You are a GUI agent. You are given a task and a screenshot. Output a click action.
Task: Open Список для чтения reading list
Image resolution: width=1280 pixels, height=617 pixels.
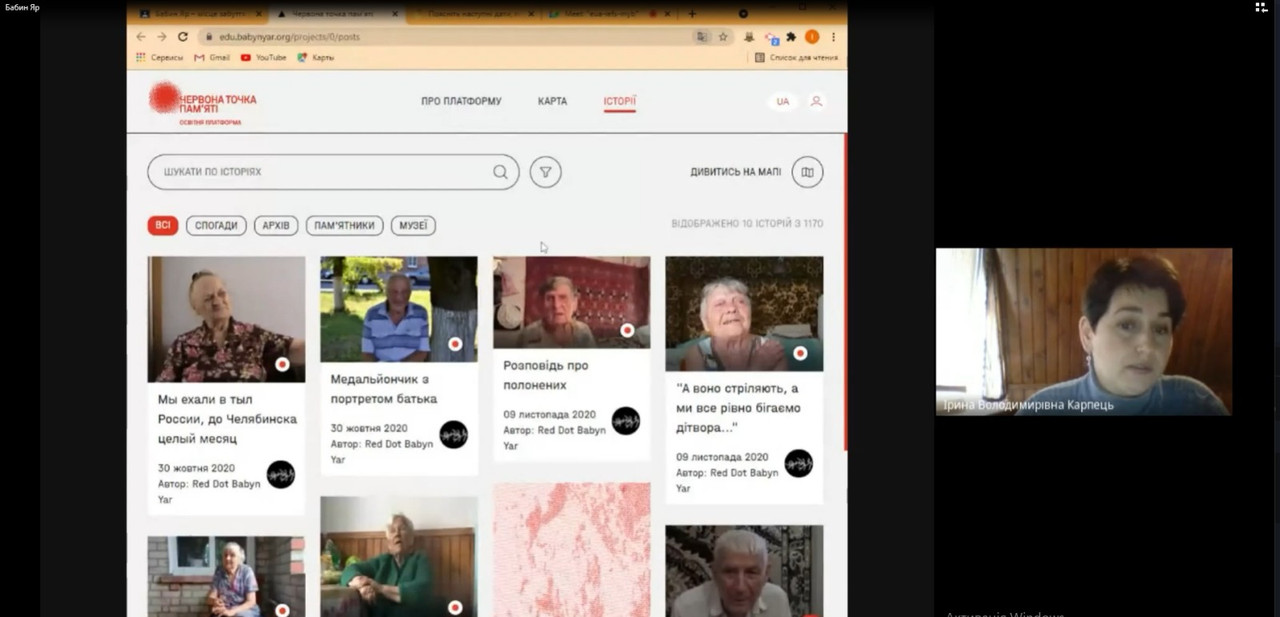797,57
